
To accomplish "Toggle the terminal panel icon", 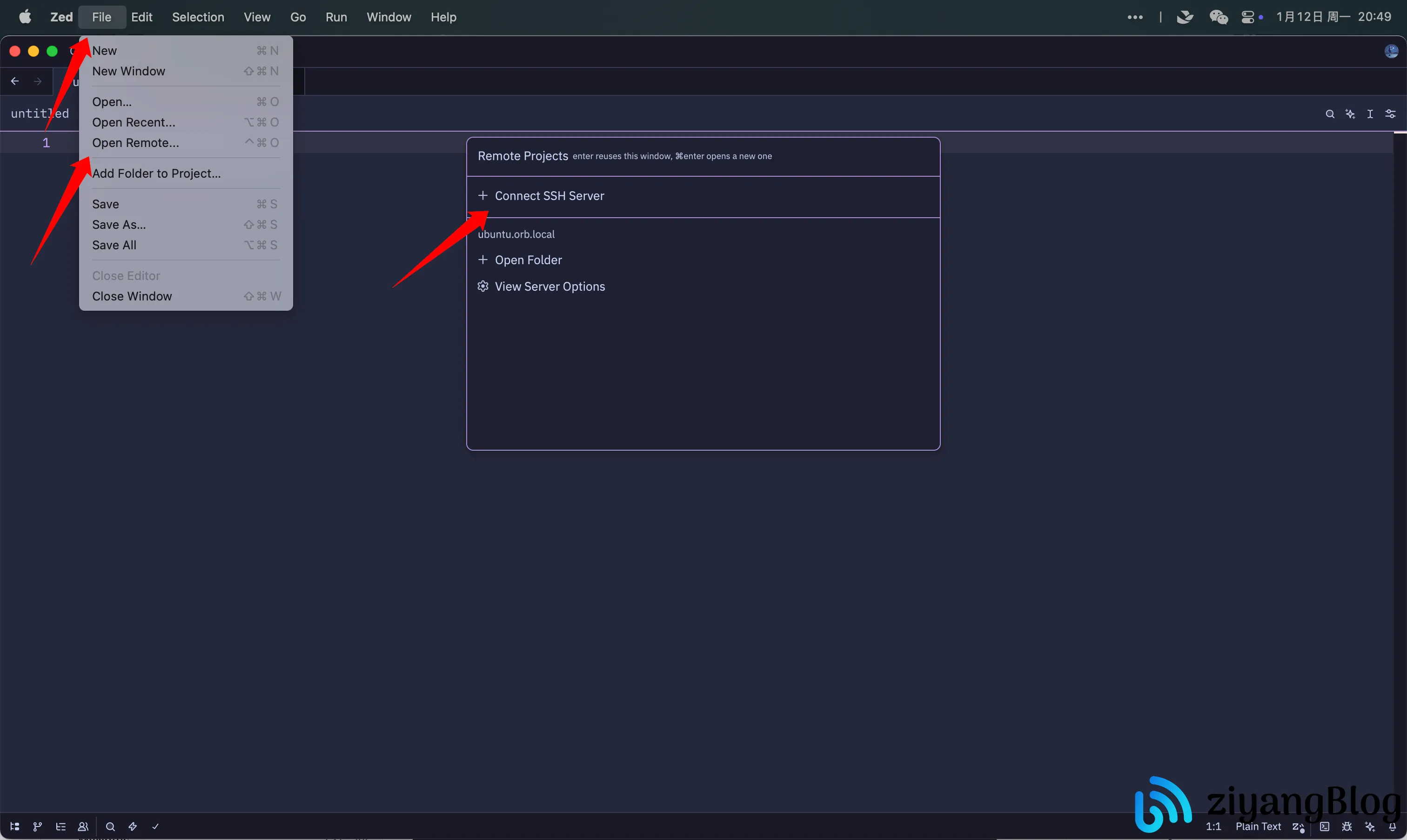I will pyautogui.click(x=1324, y=827).
